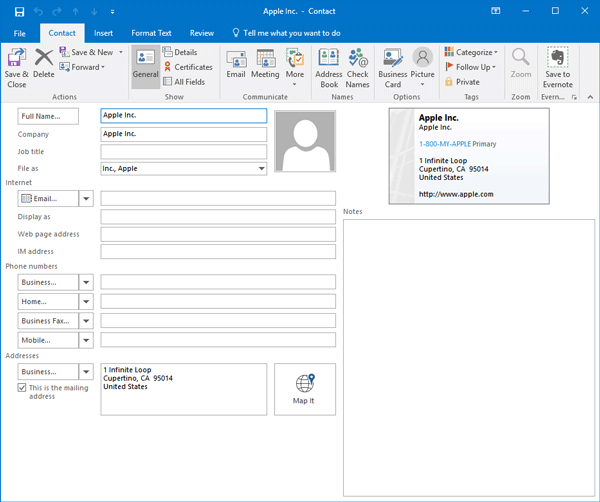Click the Email... button
The width and height of the screenshot is (600, 502).
(x=48, y=199)
